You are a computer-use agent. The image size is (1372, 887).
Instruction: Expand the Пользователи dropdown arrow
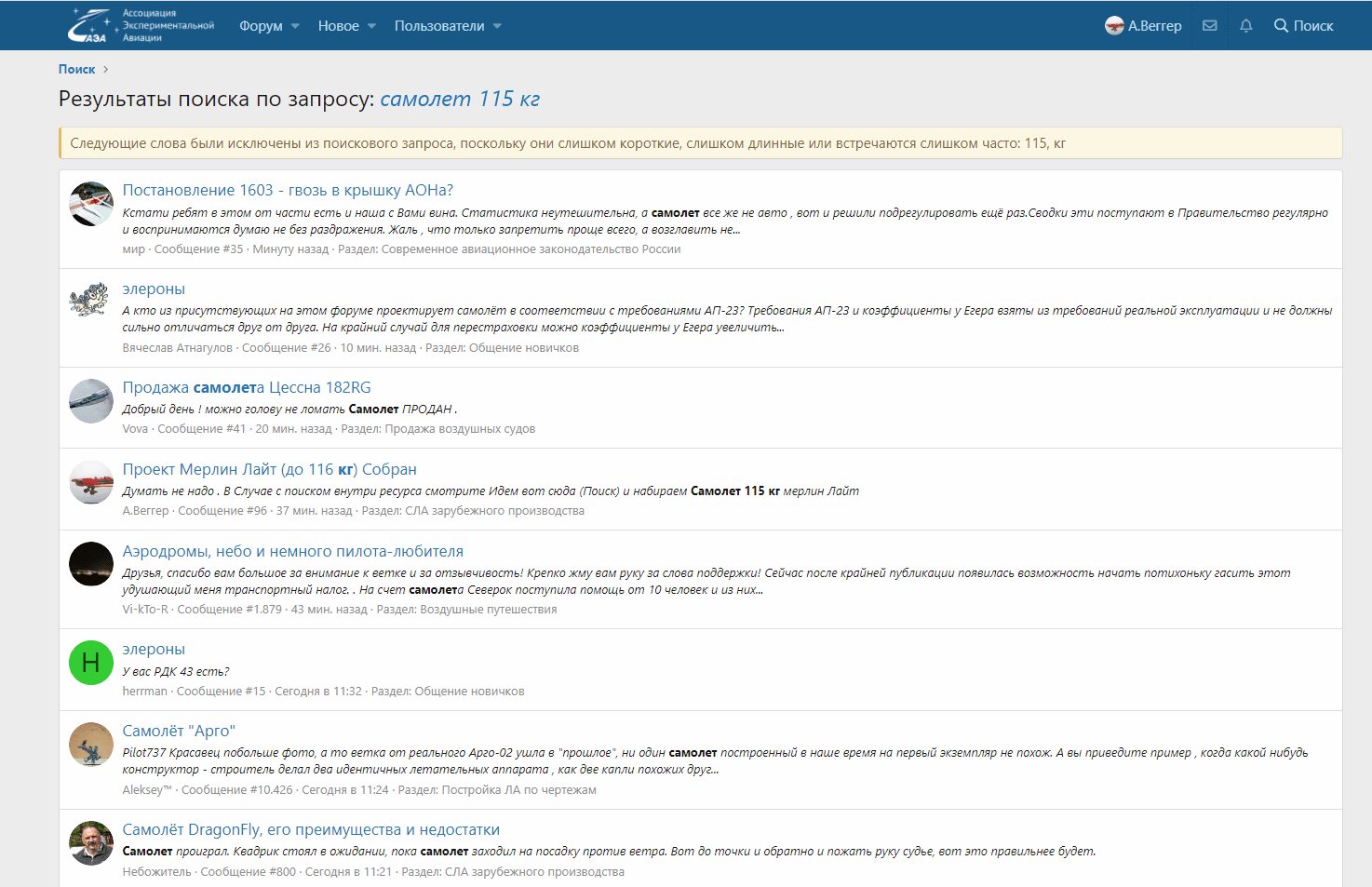point(497,26)
